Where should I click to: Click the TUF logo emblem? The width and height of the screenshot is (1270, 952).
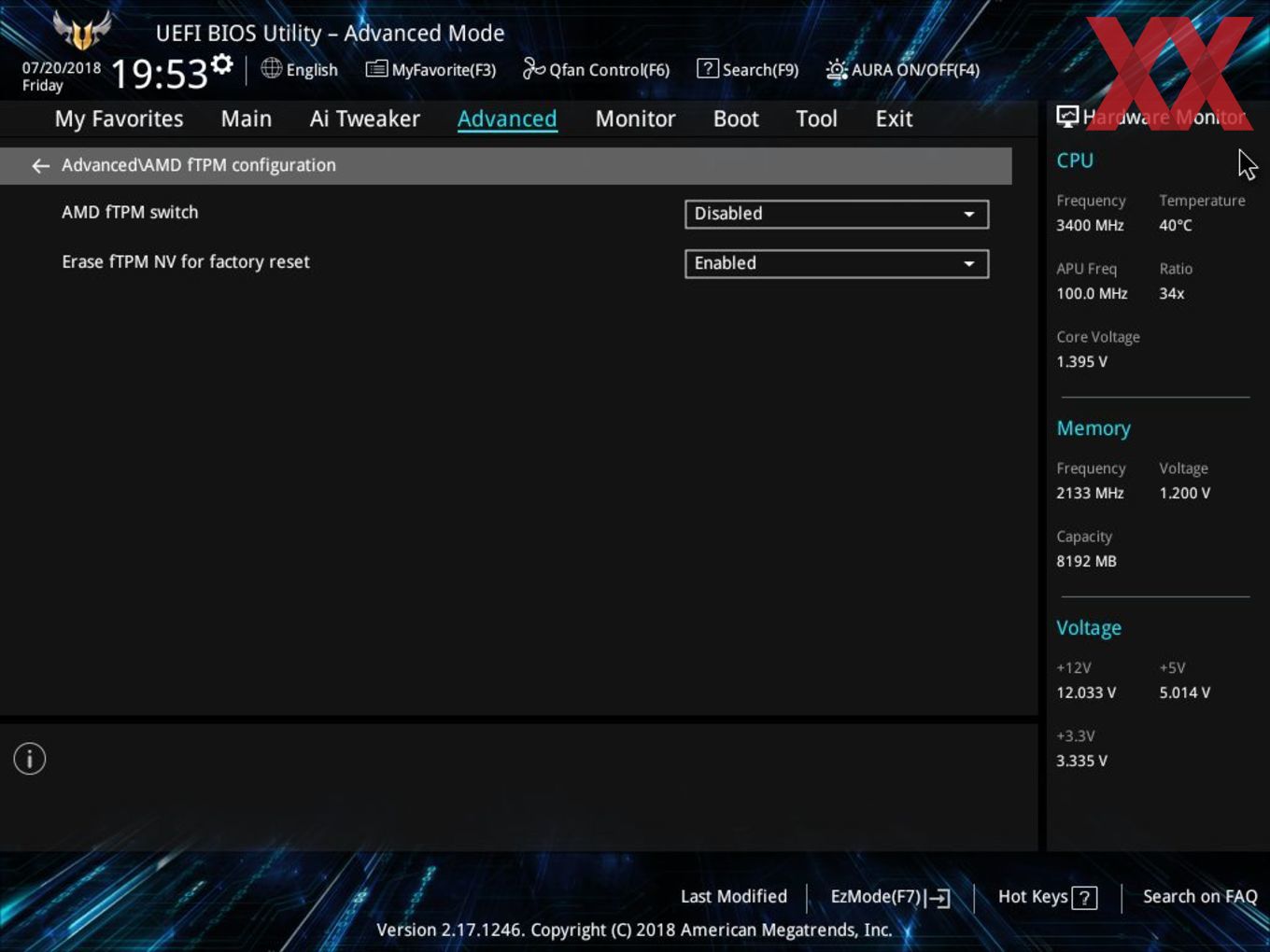[82, 31]
